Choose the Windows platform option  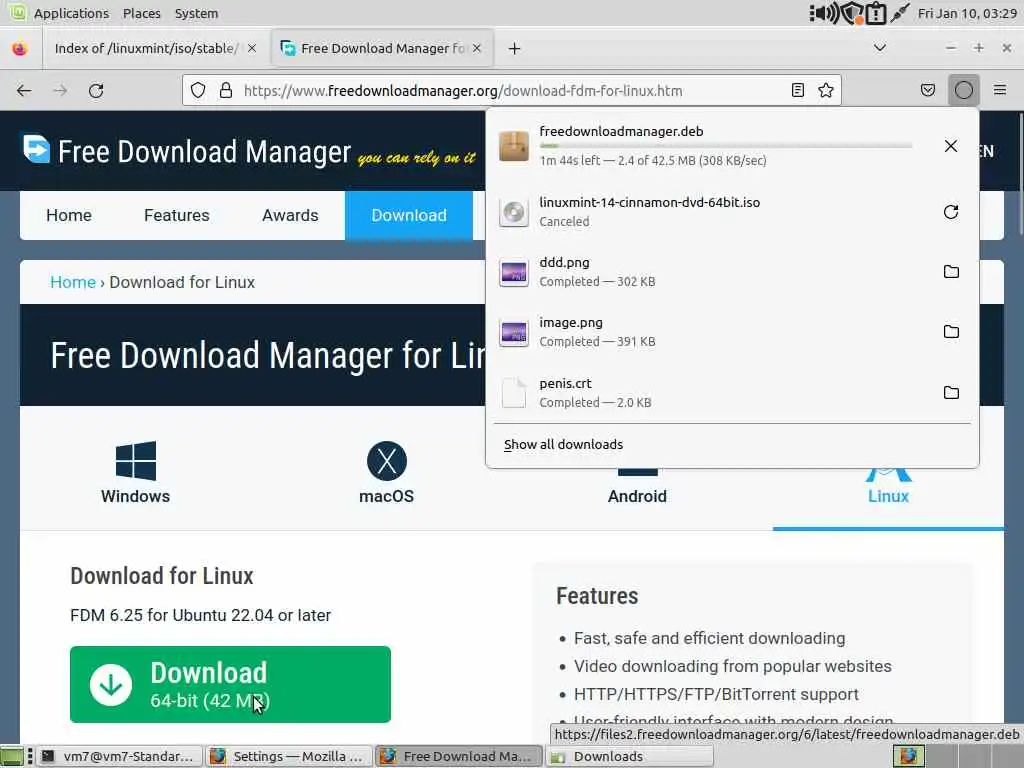coord(135,473)
